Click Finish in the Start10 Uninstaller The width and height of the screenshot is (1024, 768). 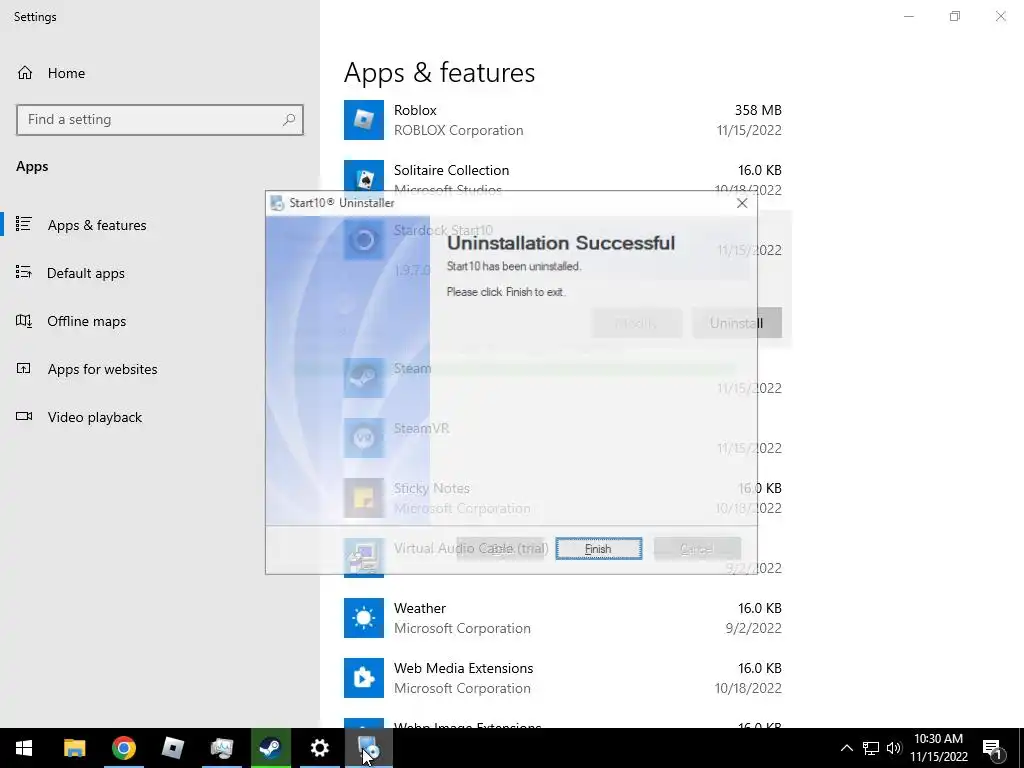[x=598, y=549]
